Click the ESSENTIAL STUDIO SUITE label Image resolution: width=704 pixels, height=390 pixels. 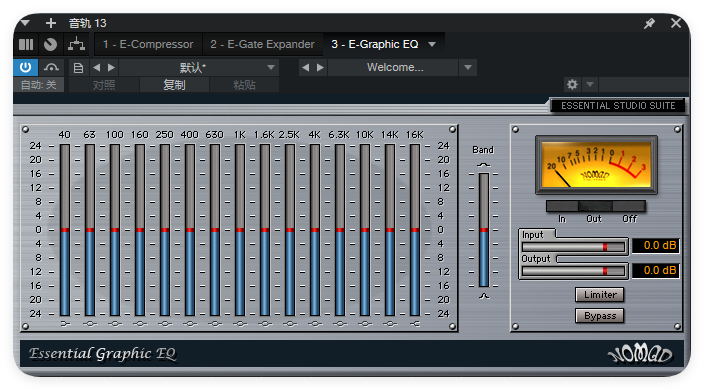point(618,105)
